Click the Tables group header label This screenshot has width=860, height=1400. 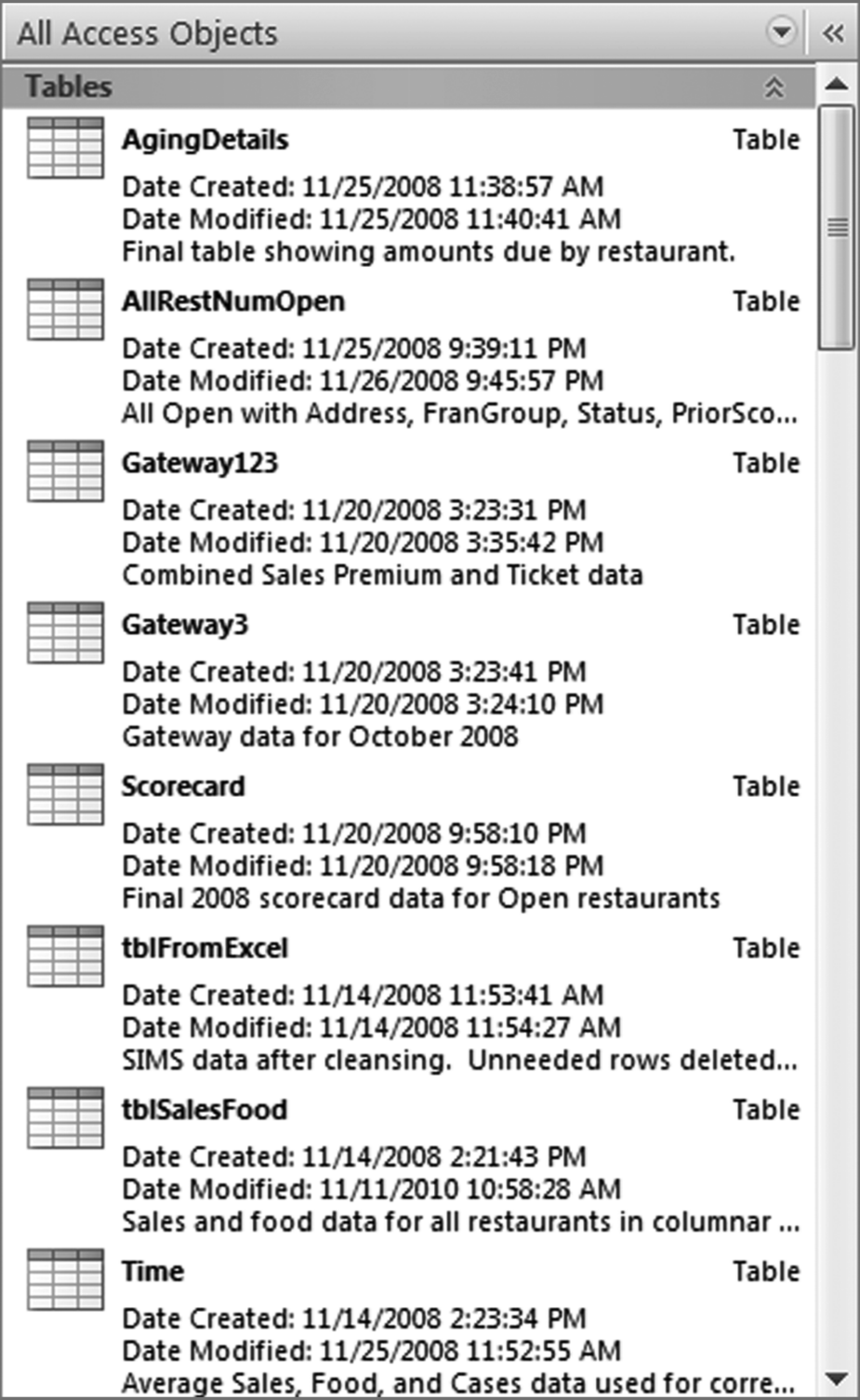pyautogui.click(x=69, y=86)
